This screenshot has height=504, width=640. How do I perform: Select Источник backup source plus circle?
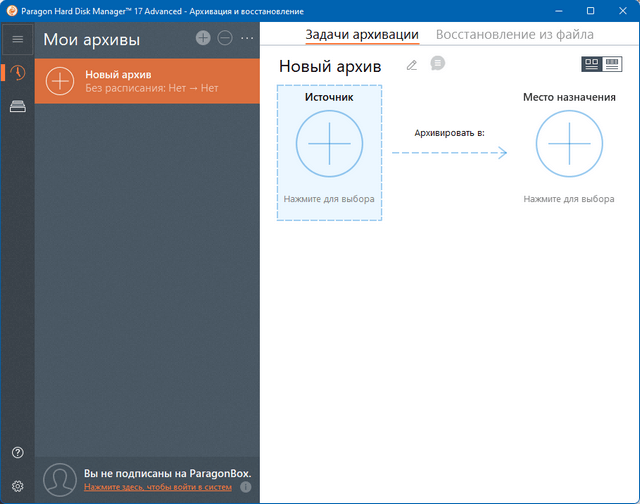tap(329, 144)
